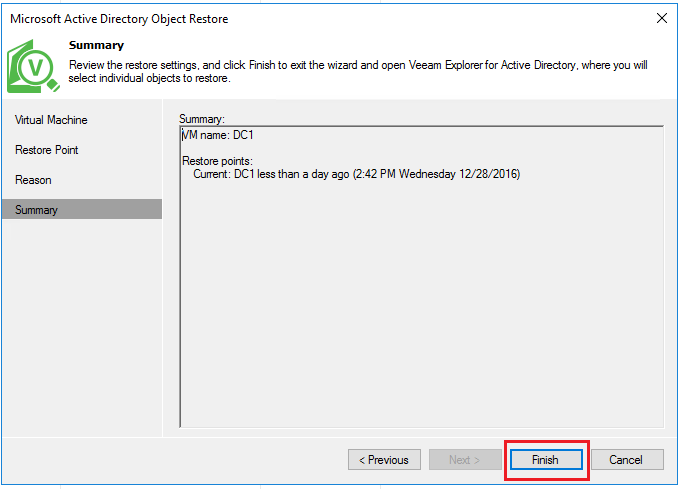Viewport: 682px width, 489px height.
Task: Click the 'Review the restore settings' description
Action: [x=358, y=72]
